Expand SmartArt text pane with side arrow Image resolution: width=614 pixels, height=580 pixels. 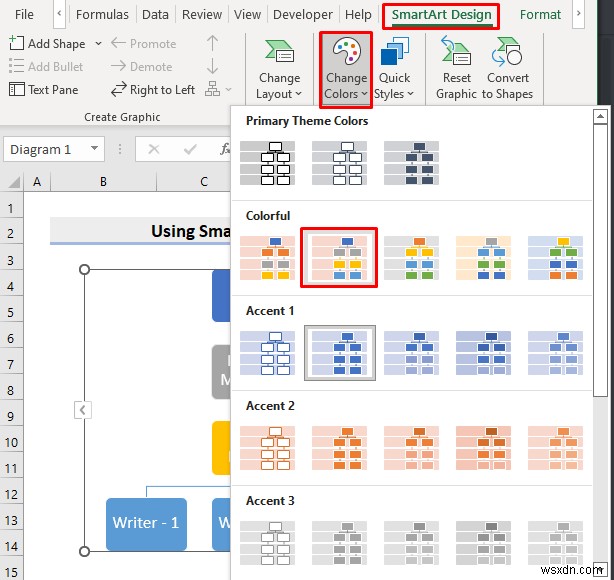pyautogui.click(x=83, y=410)
